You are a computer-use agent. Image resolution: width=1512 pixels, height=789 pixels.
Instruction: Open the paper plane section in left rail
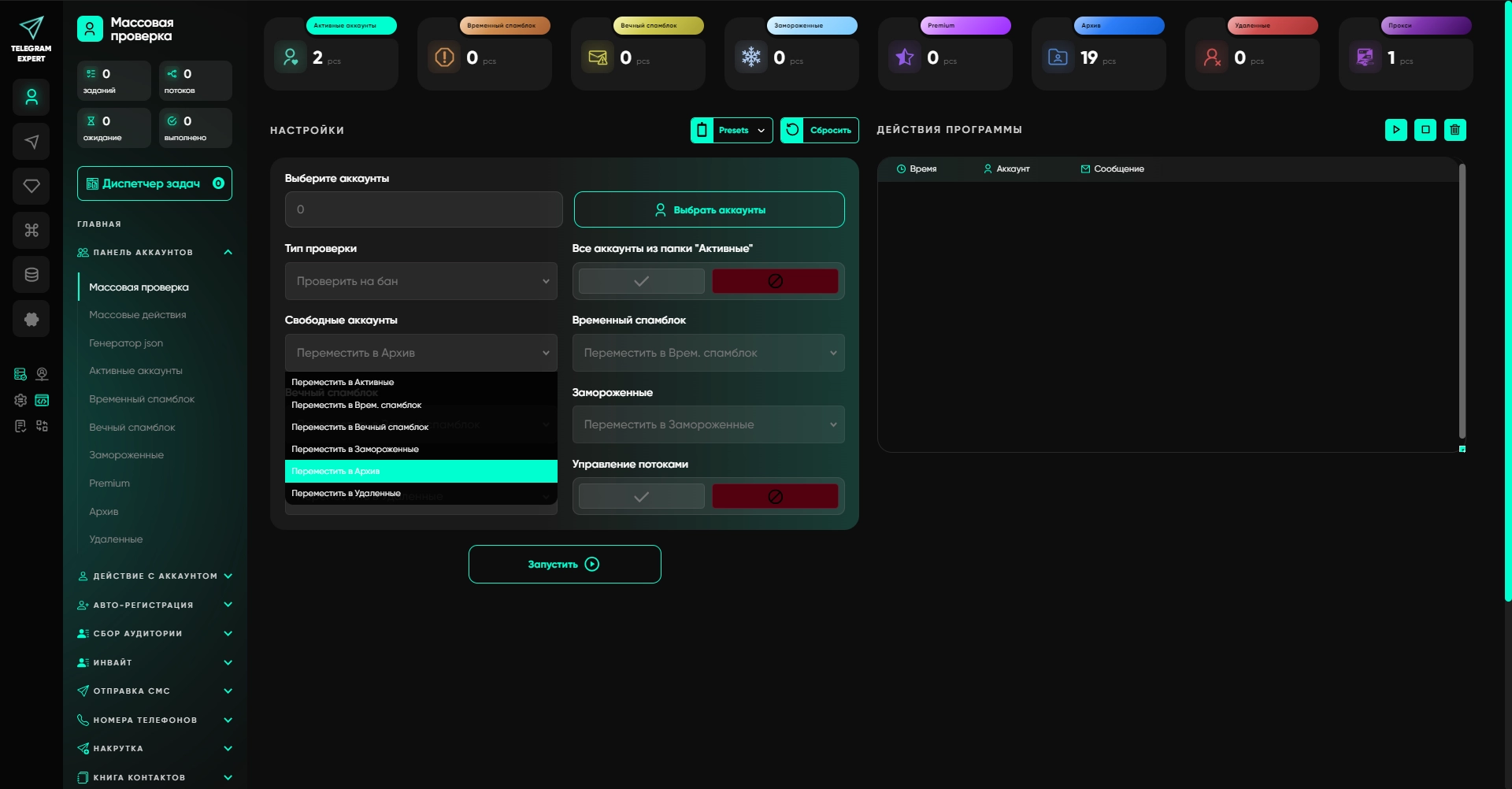(x=31, y=142)
